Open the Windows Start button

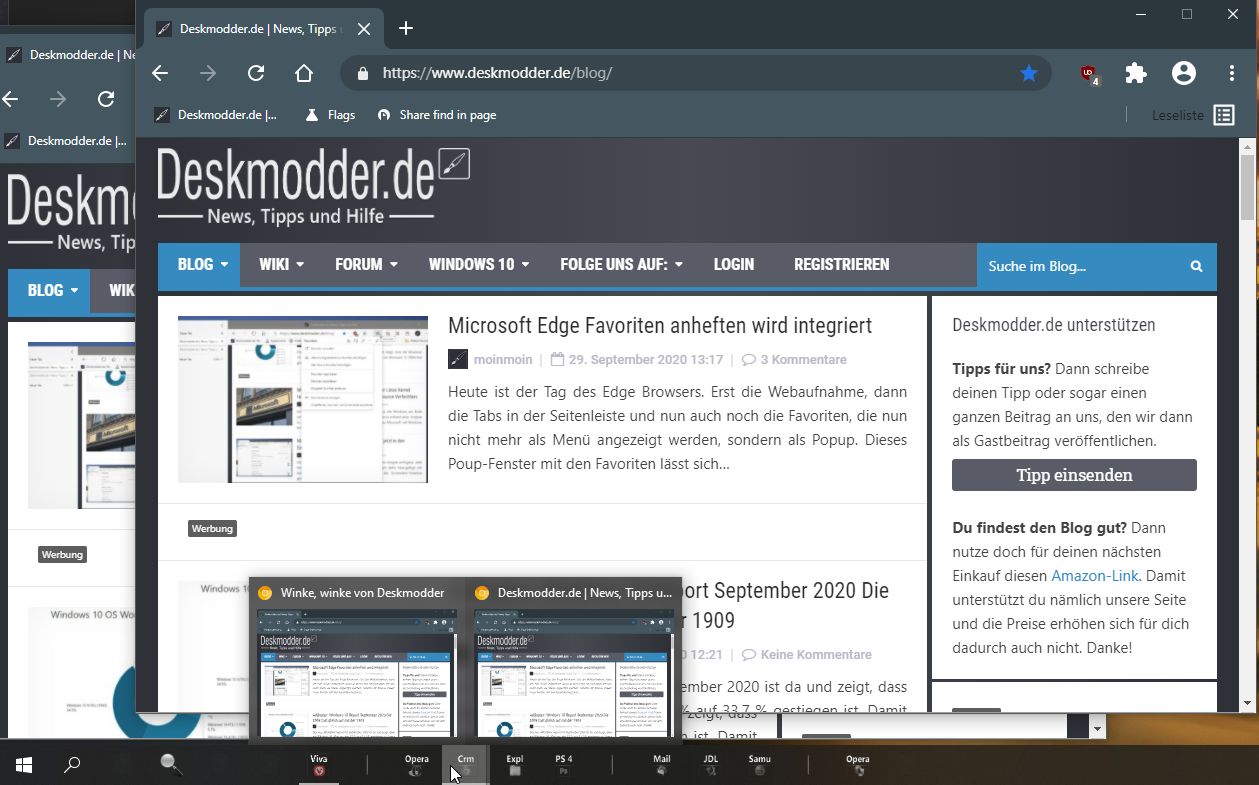click(x=24, y=766)
